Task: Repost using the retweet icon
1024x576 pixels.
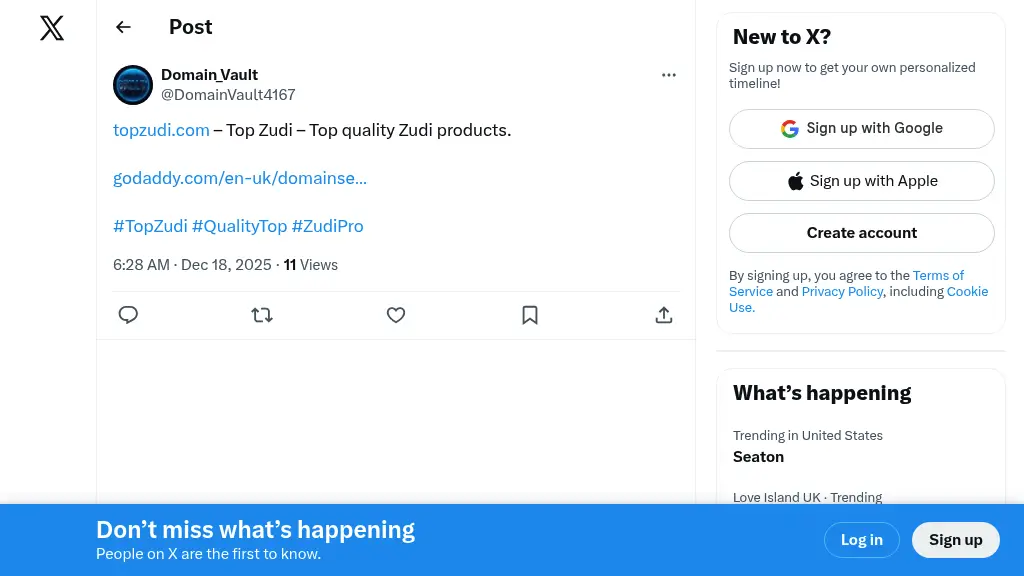Action: pyautogui.click(x=262, y=315)
